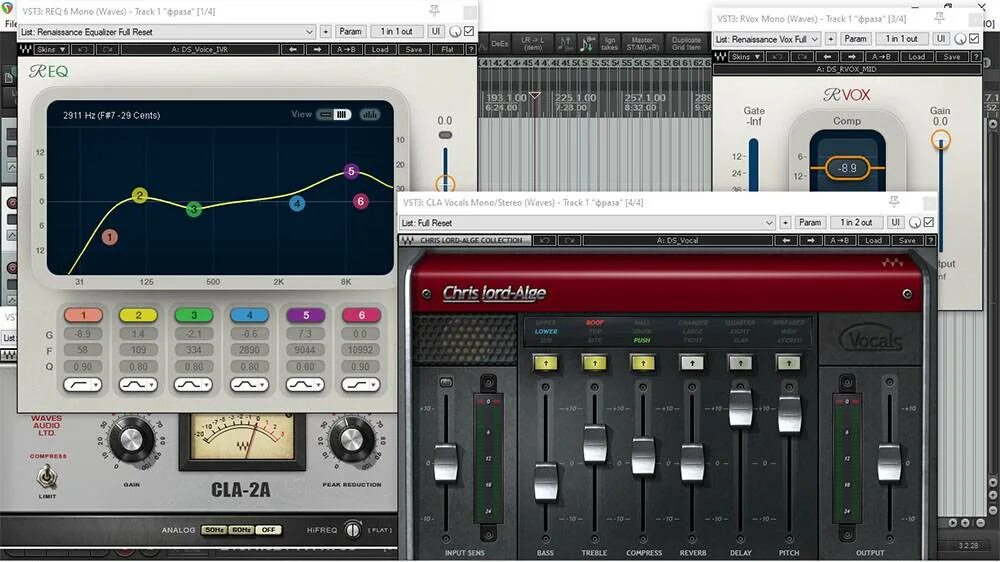Open band 1 filter type dropdown
This screenshot has height=562, width=1000.
pyautogui.click(x=83, y=385)
